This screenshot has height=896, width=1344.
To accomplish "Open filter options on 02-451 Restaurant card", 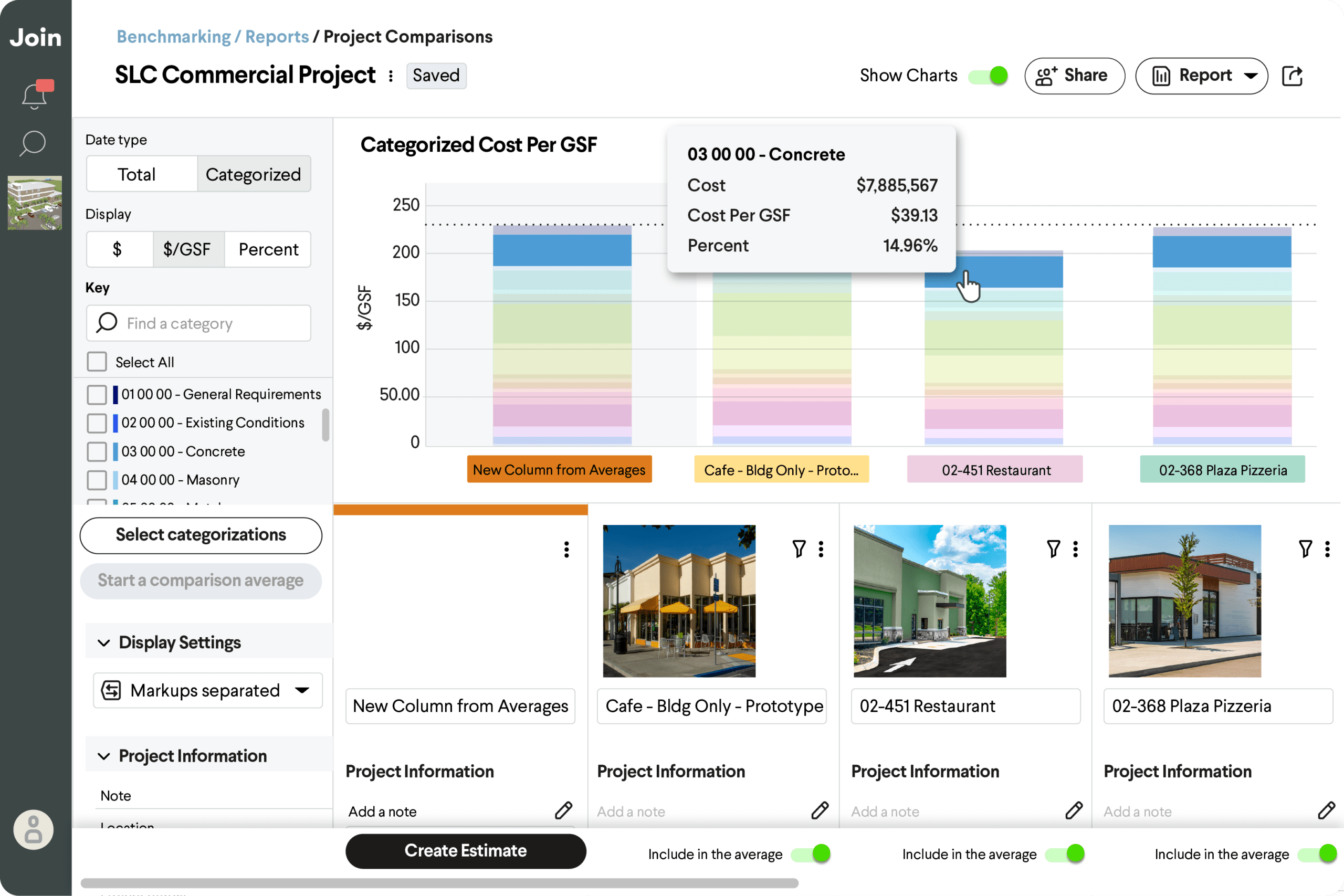I will pyautogui.click(x=1054, y=549).
